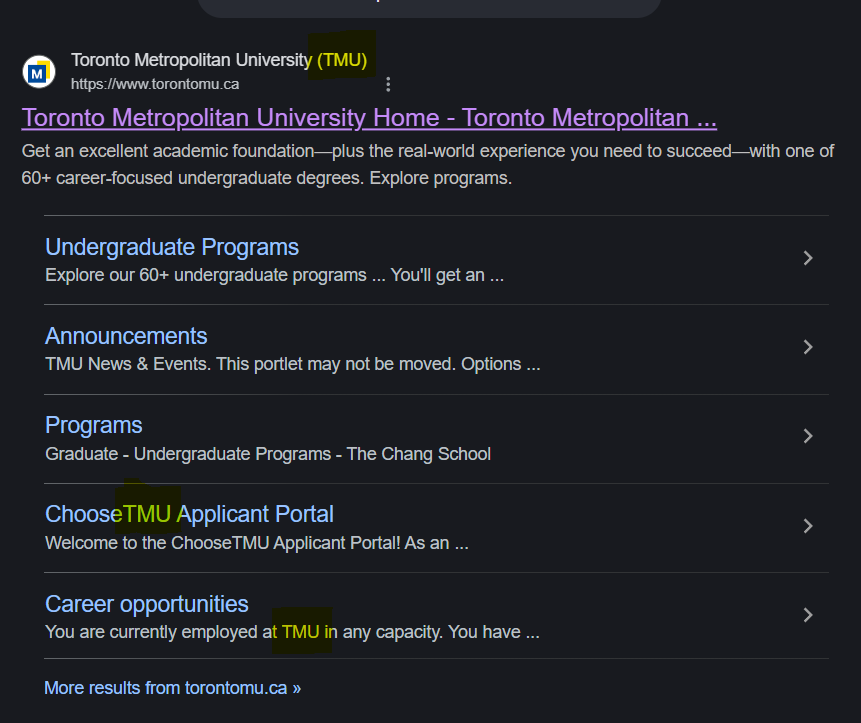Expand the Announcements sitelink arrow

[x=808, y=347]
